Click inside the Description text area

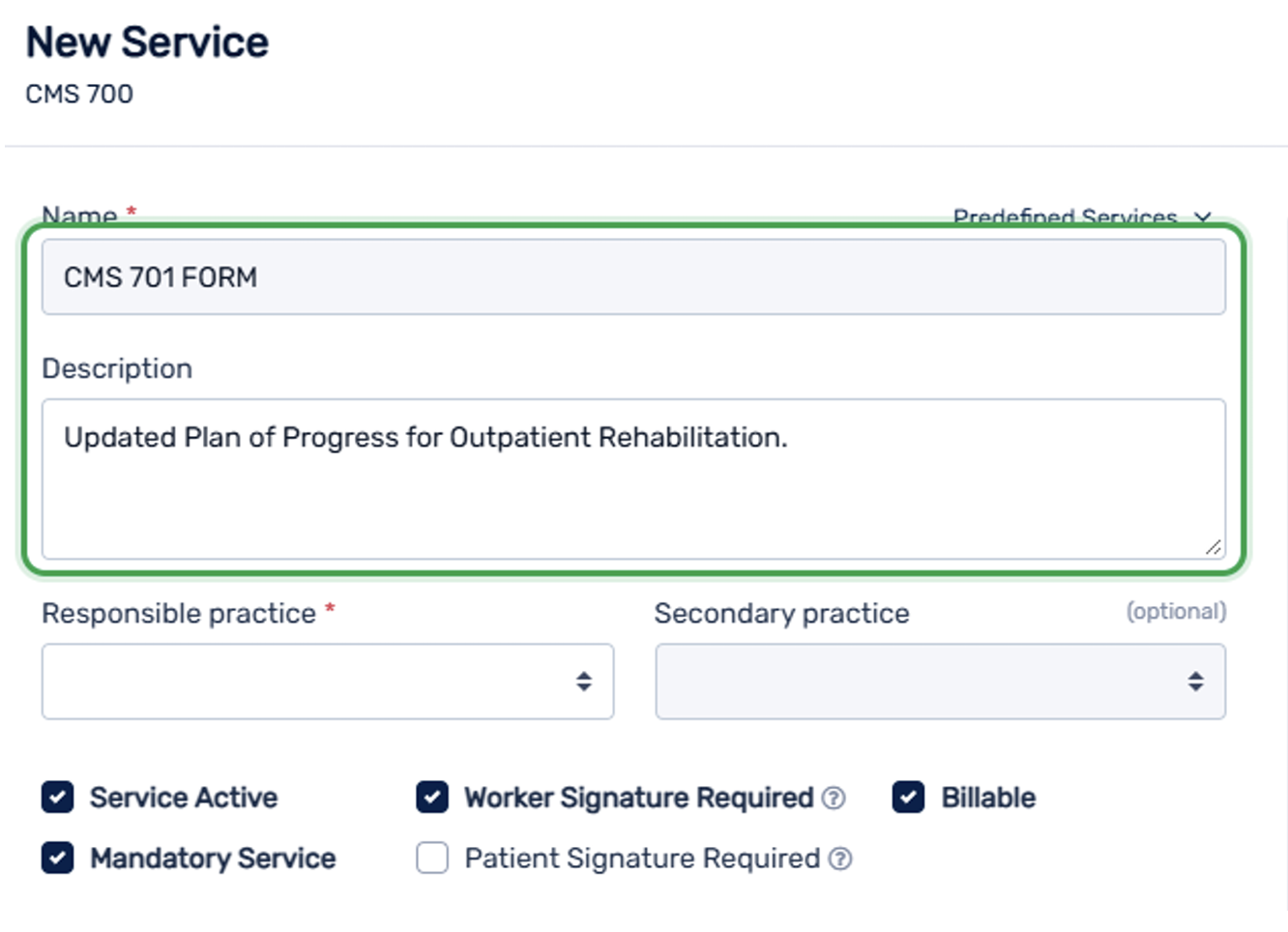633,480
